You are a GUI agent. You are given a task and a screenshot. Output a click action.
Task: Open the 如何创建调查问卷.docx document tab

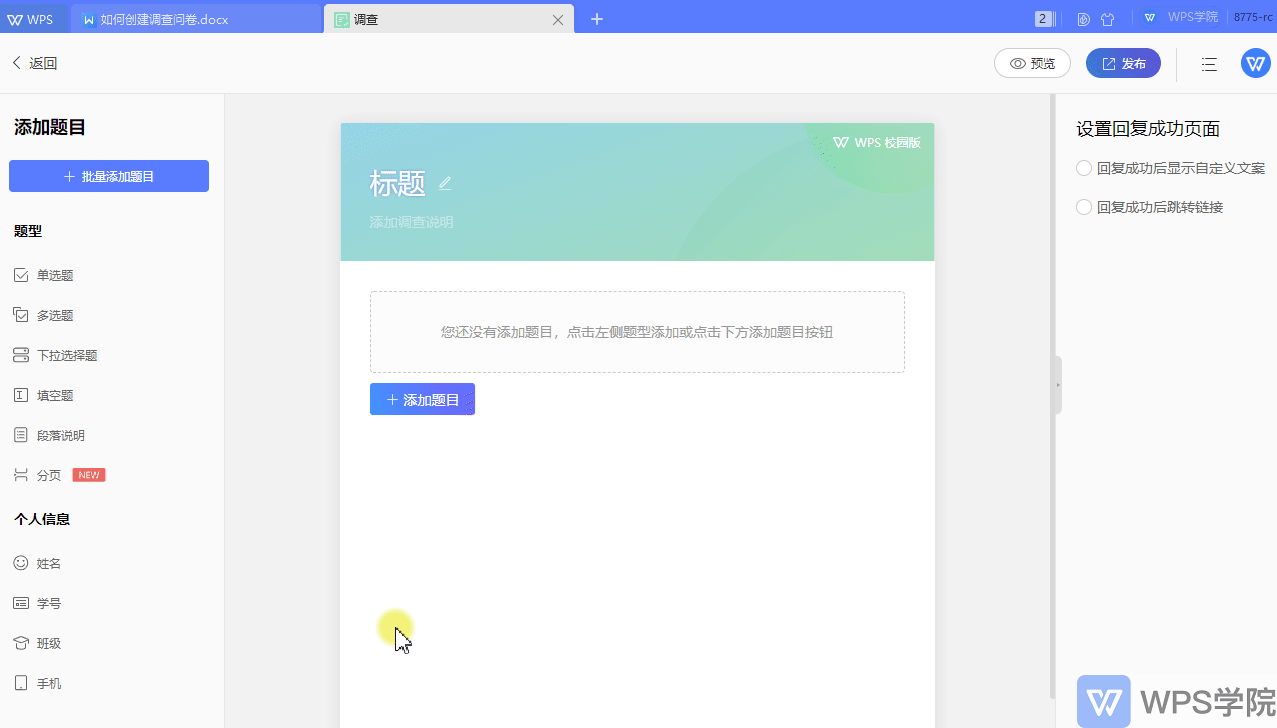pos(195,18)
